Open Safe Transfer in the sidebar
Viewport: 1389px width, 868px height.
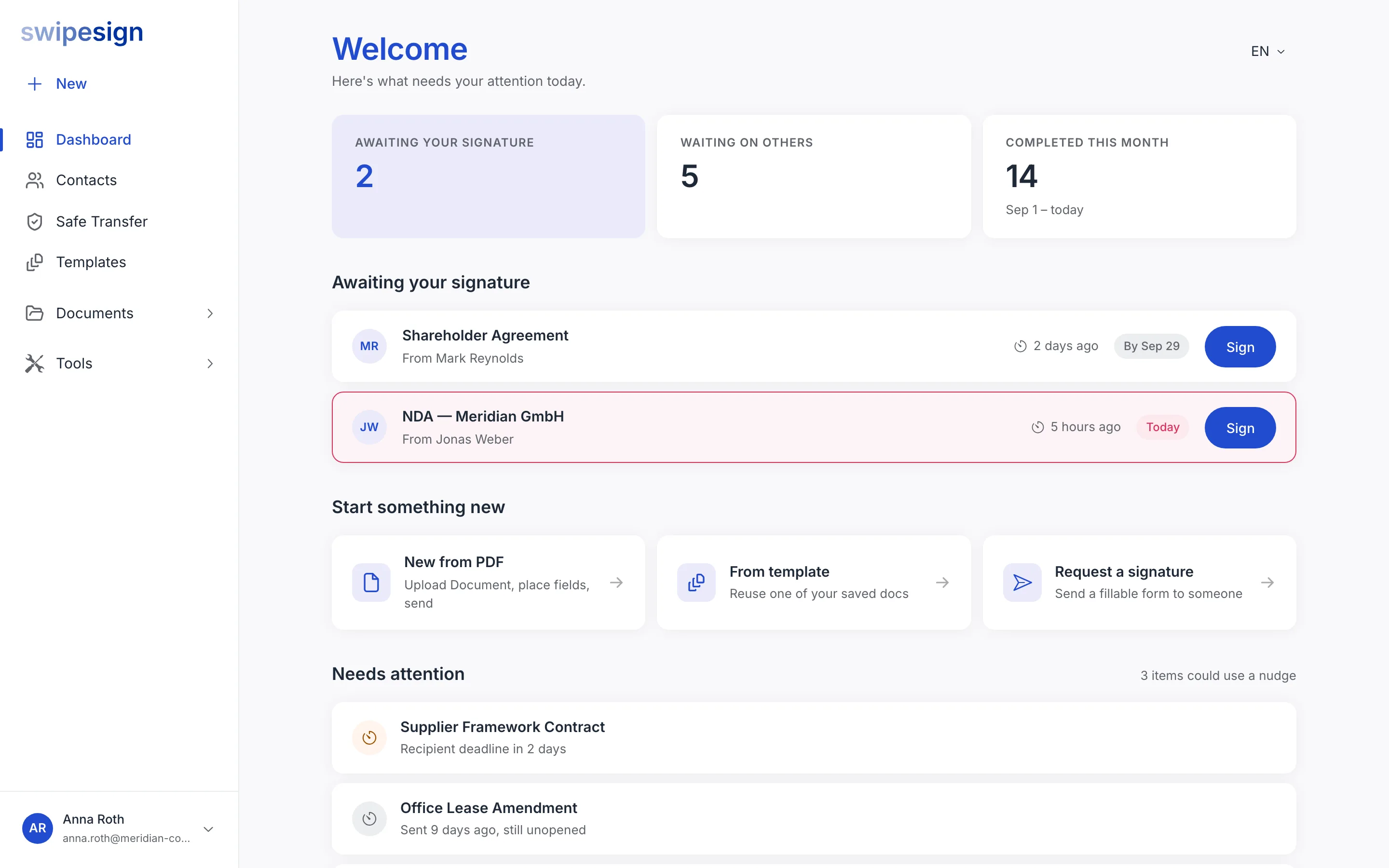(x=120, y=222)
